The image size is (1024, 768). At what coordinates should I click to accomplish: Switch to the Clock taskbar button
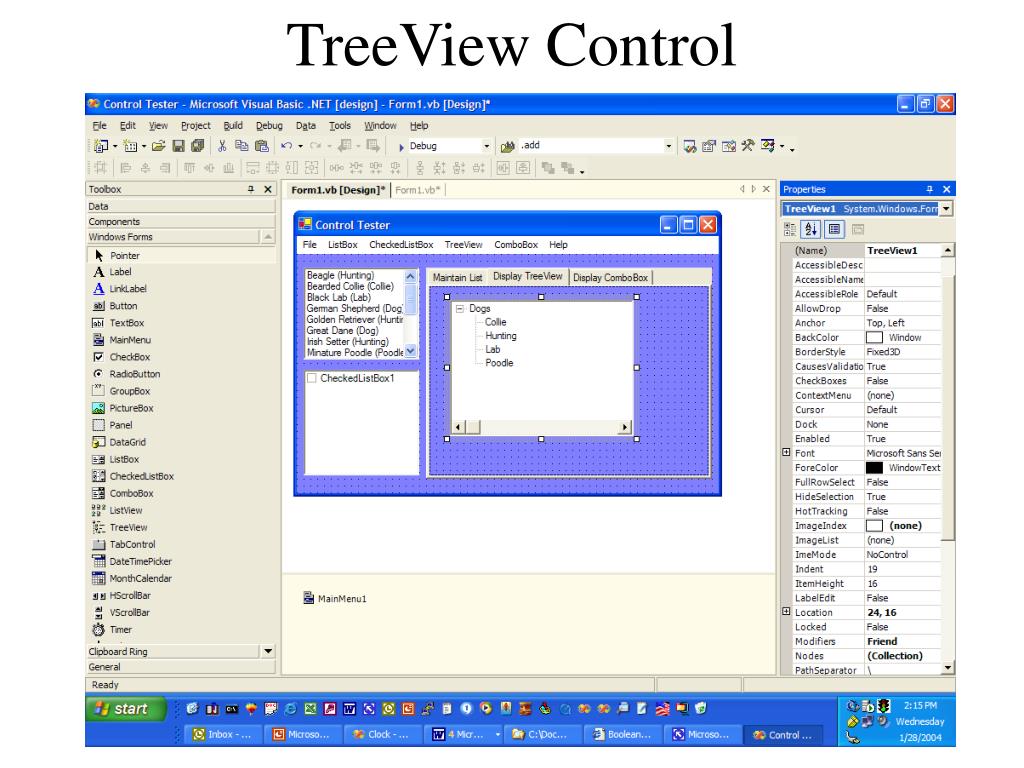pyautogui.click(x=380, y=735)
